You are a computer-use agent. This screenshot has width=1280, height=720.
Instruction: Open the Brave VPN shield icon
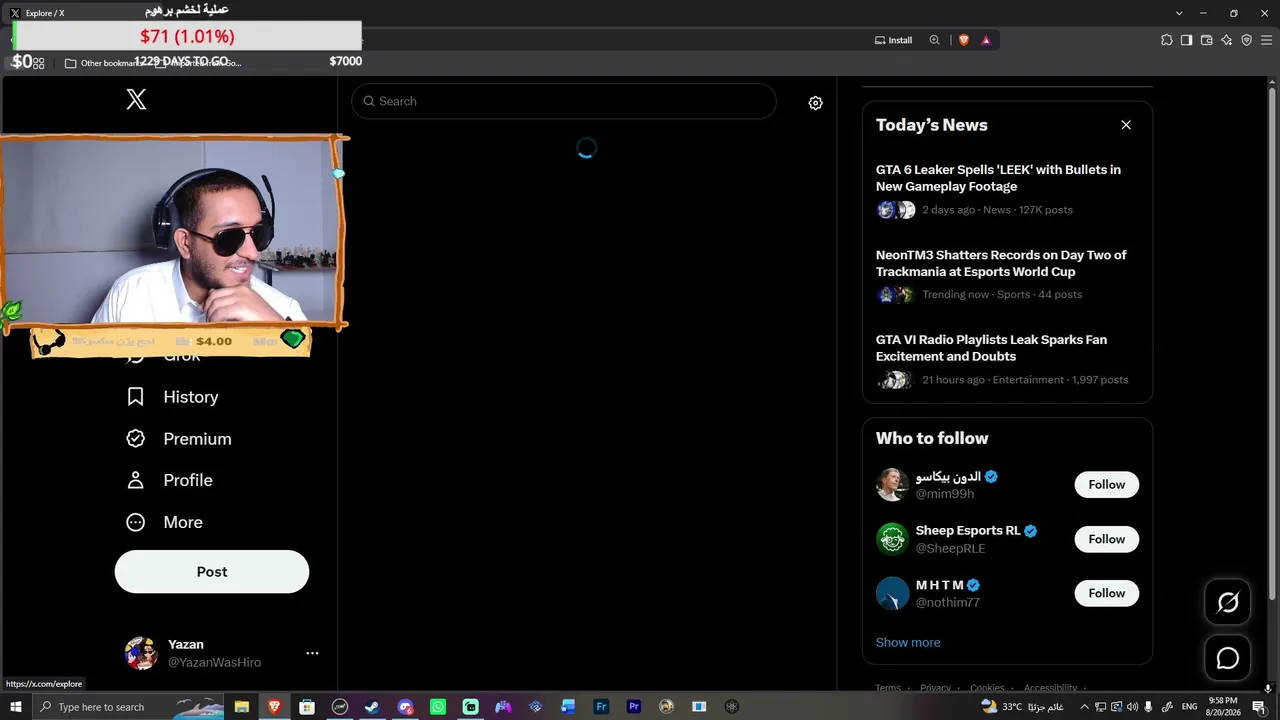pyautogui.click(x=1247, y=40)
